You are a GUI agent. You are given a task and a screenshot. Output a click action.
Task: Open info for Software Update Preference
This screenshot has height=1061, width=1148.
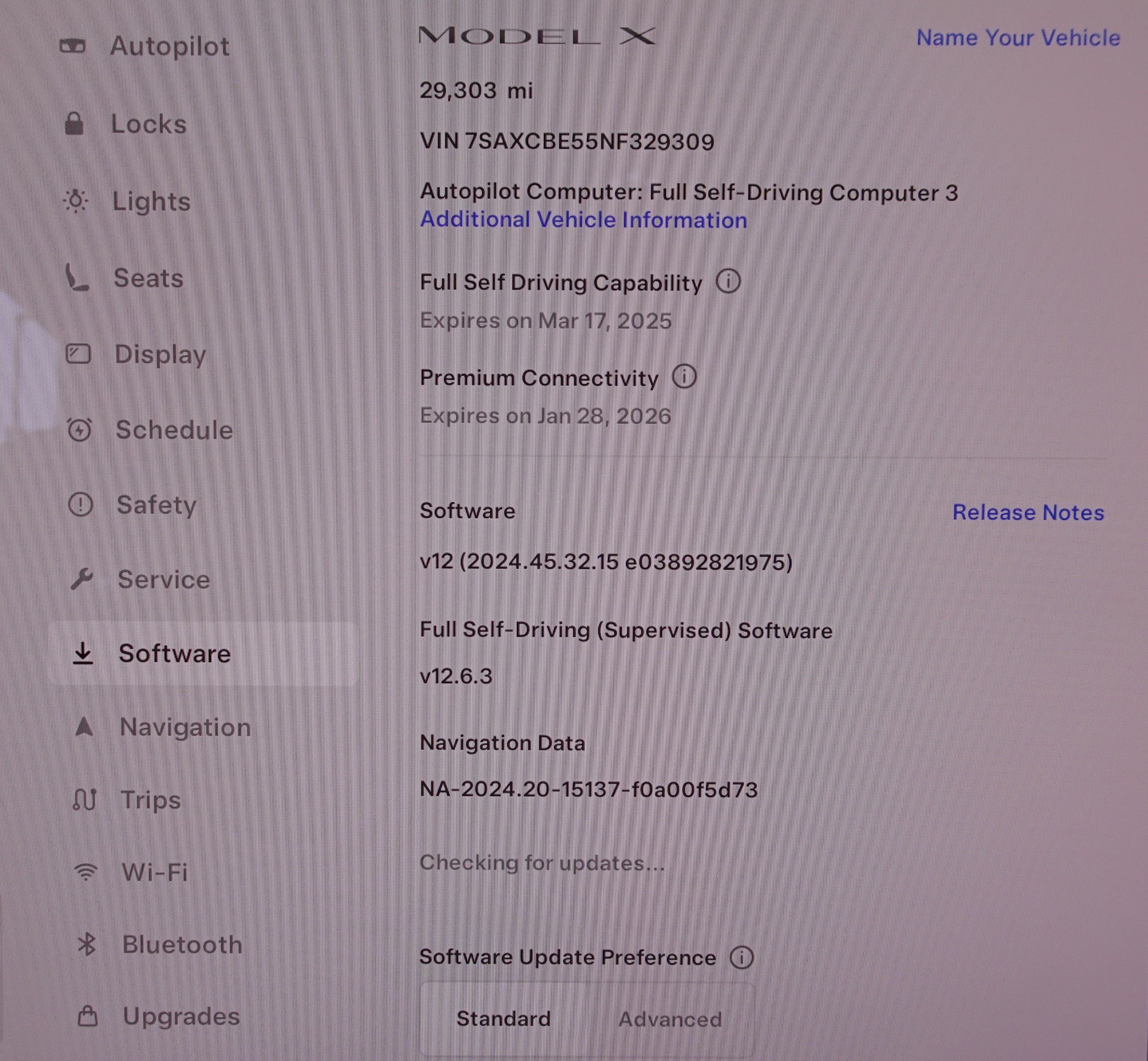pos(742,957)
